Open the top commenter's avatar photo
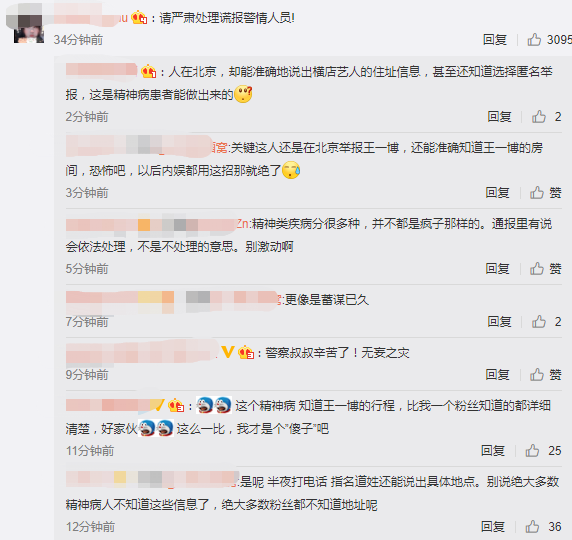572x540 pixels. tap(28, 28)
